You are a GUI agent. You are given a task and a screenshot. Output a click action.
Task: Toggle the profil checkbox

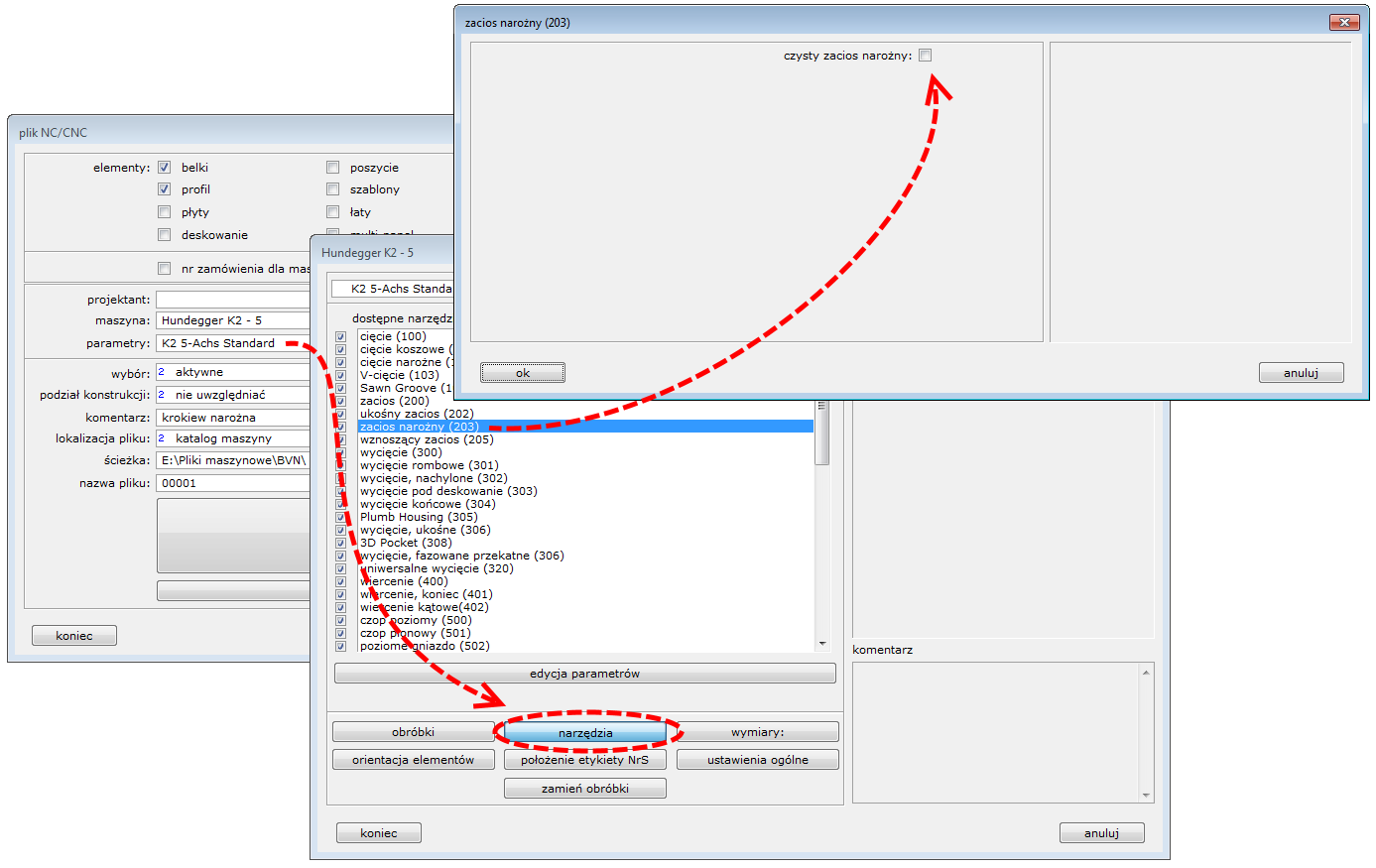pyautogui.click(x=164, y=189)
